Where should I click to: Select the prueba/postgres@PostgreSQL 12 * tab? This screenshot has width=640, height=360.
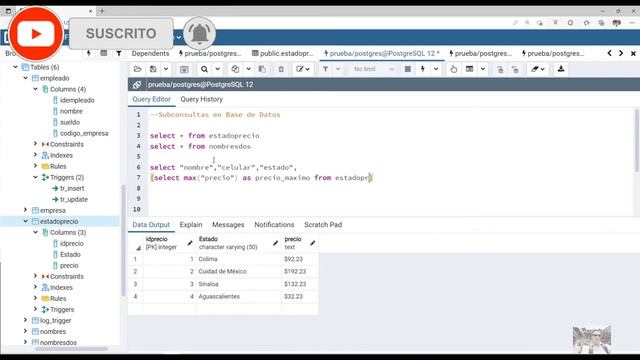click(x=382, y=53)
